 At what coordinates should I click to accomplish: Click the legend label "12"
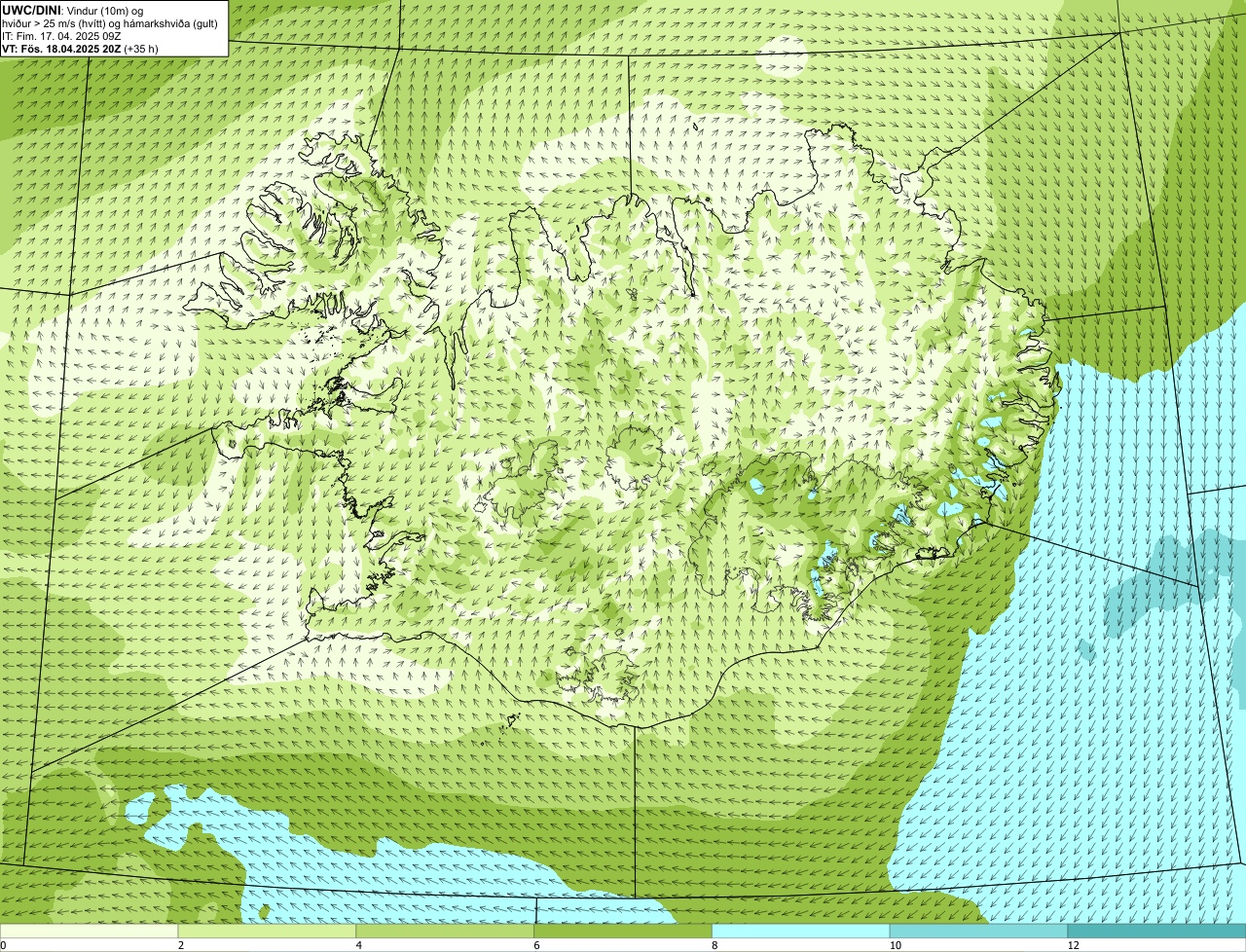[1073, 945]
